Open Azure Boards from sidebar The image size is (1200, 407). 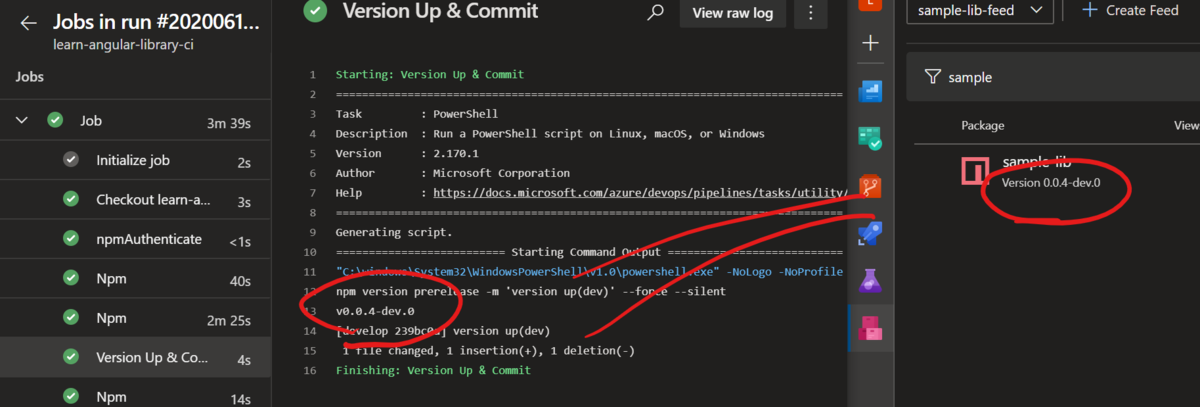(870, 139)
